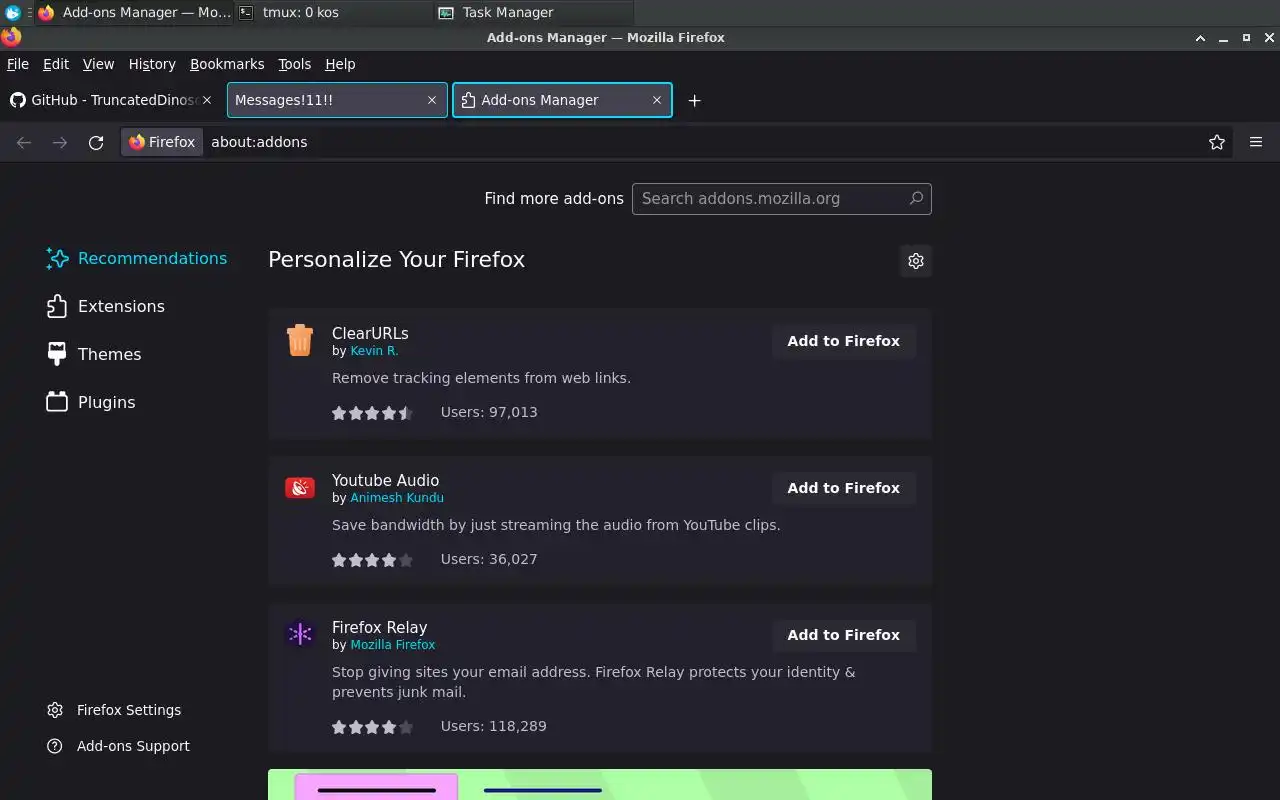Image resolution: width=1280 pixels, height=800 pixels.
Task: Switch to the Messages!11!! tab
Action: (337, 100)
